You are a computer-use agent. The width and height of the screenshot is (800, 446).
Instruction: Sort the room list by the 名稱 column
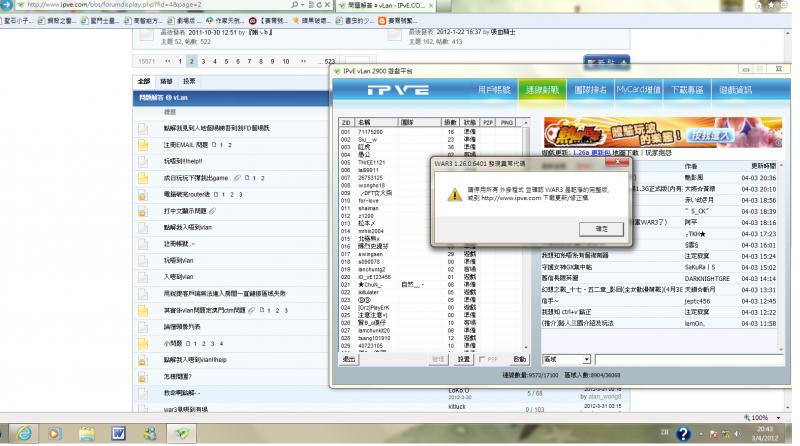tap(376, 122)
